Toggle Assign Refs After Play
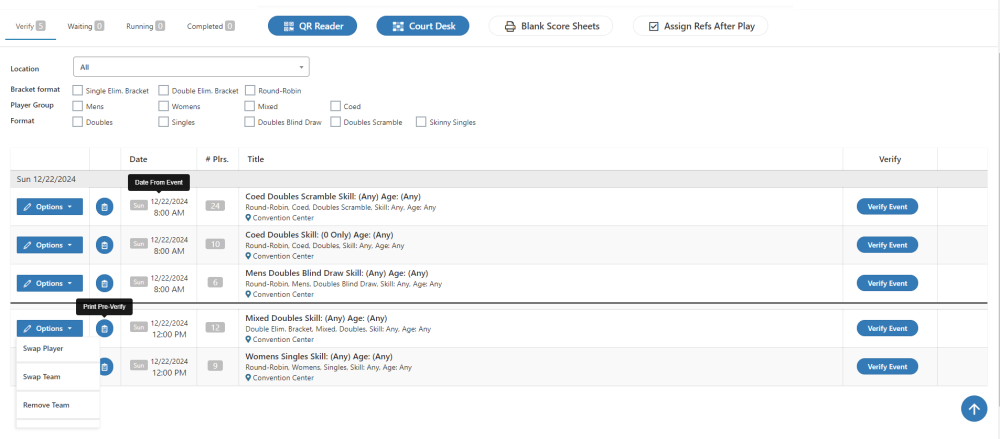Image resolution: width=1000 pixels, height=439 pixels. [700, 26]
